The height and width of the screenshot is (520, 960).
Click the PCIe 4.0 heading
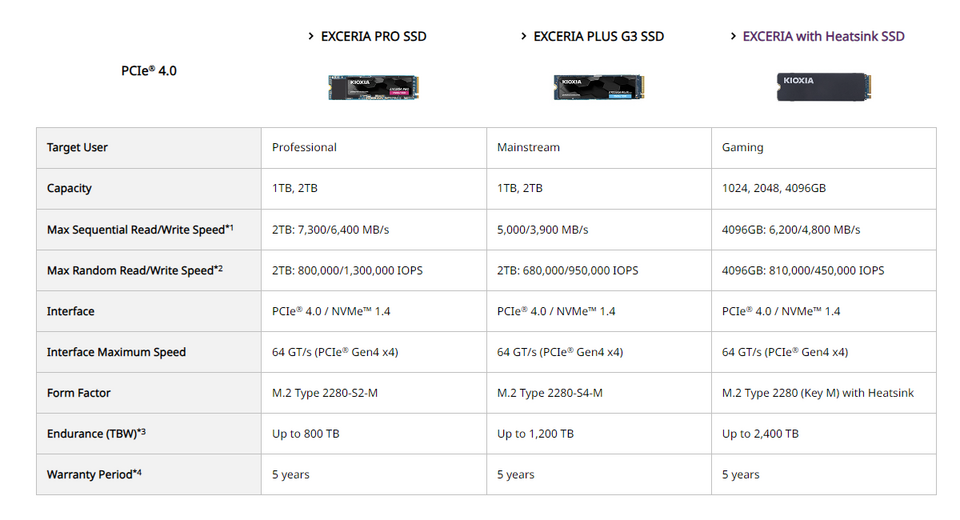pyautogui.click(x=149, y=71)
